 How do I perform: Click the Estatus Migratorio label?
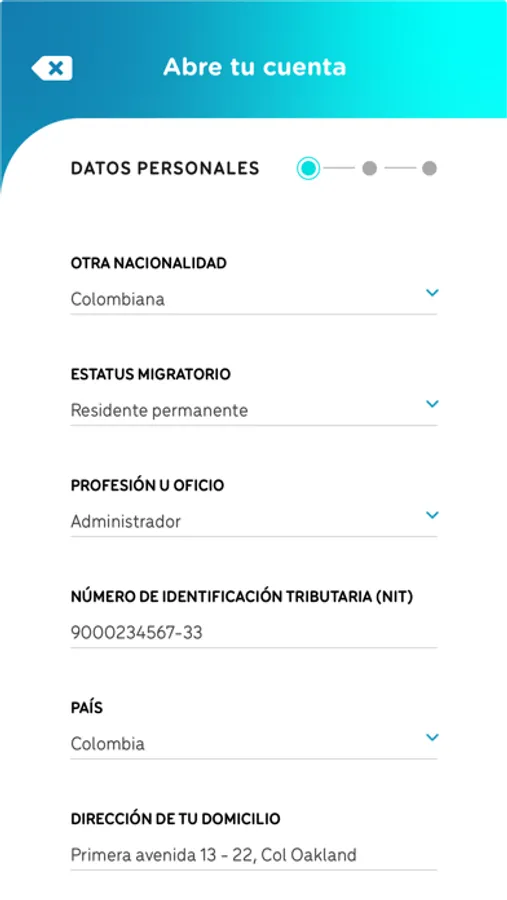tap(151, 374)
